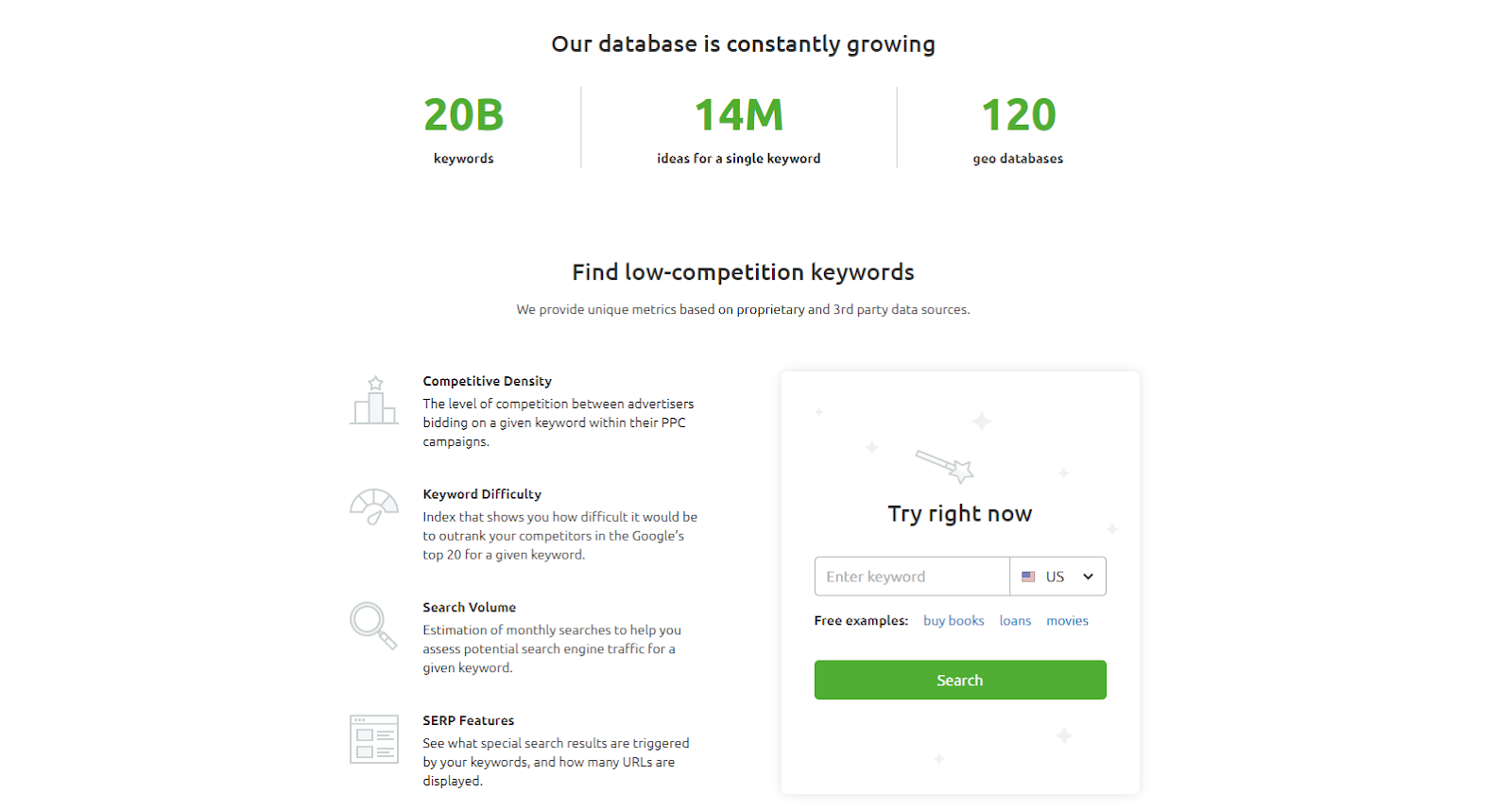Click the 14M statistic number
Image resolution: width=1512 pixels, height=810 pixels.
[x=739, y=115]
